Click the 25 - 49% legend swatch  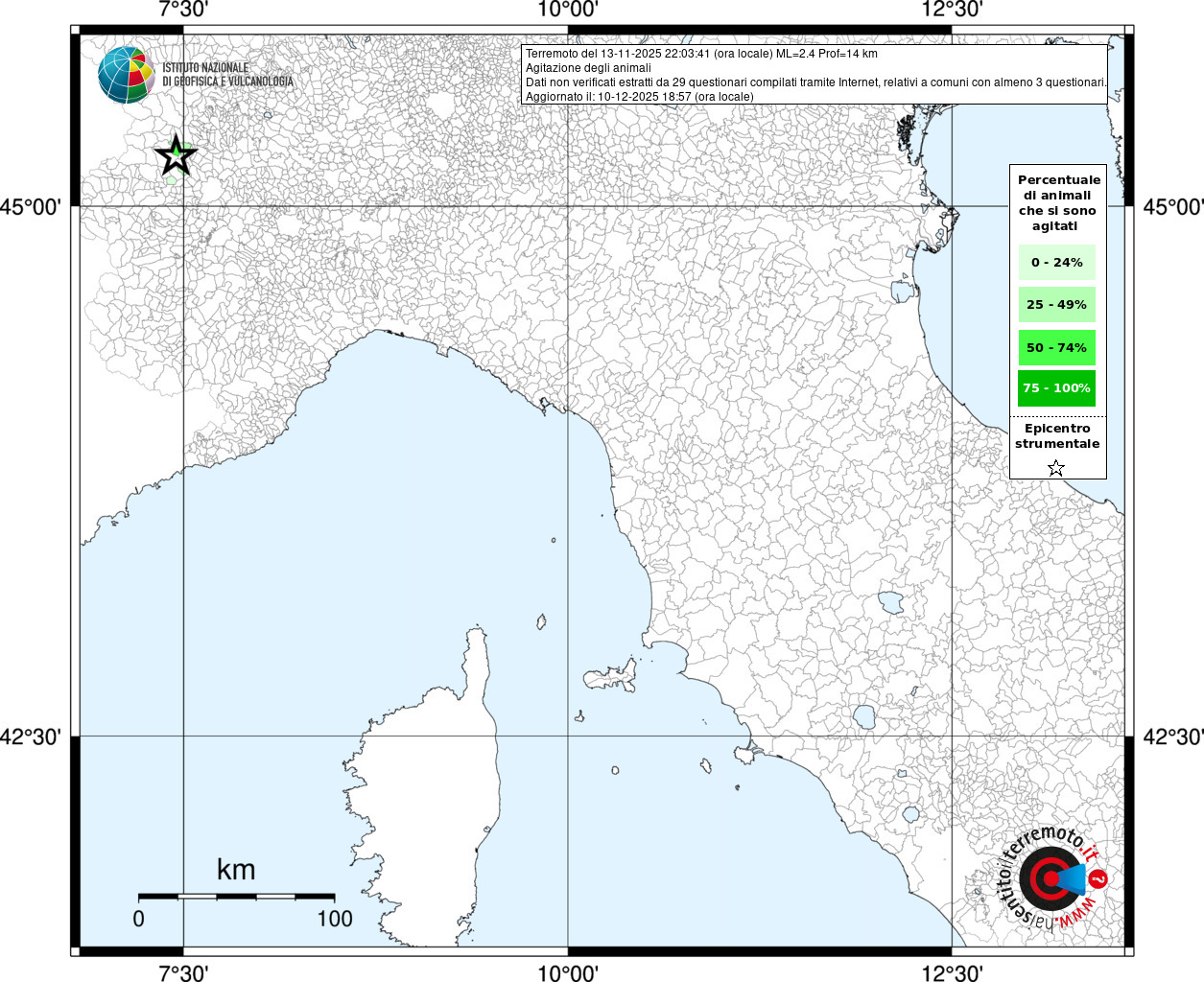[x=1057, y=305]
